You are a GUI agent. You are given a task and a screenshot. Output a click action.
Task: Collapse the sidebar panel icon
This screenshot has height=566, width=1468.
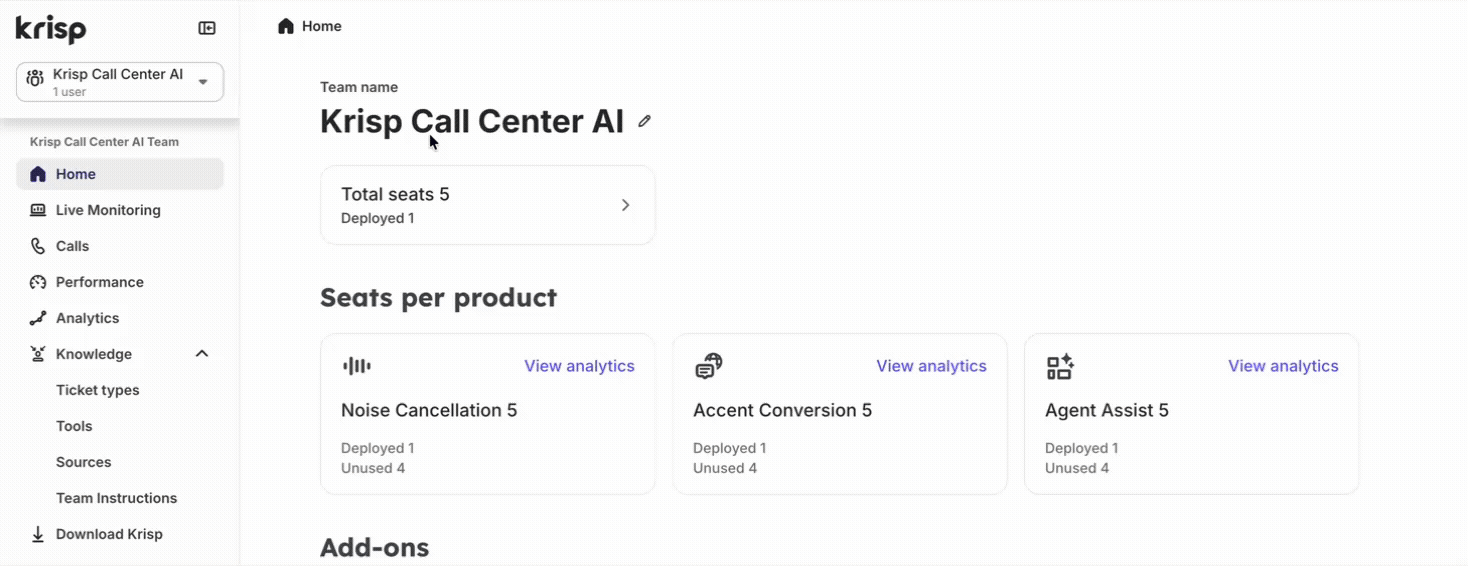pyautogui.click(x=207, y=28)
